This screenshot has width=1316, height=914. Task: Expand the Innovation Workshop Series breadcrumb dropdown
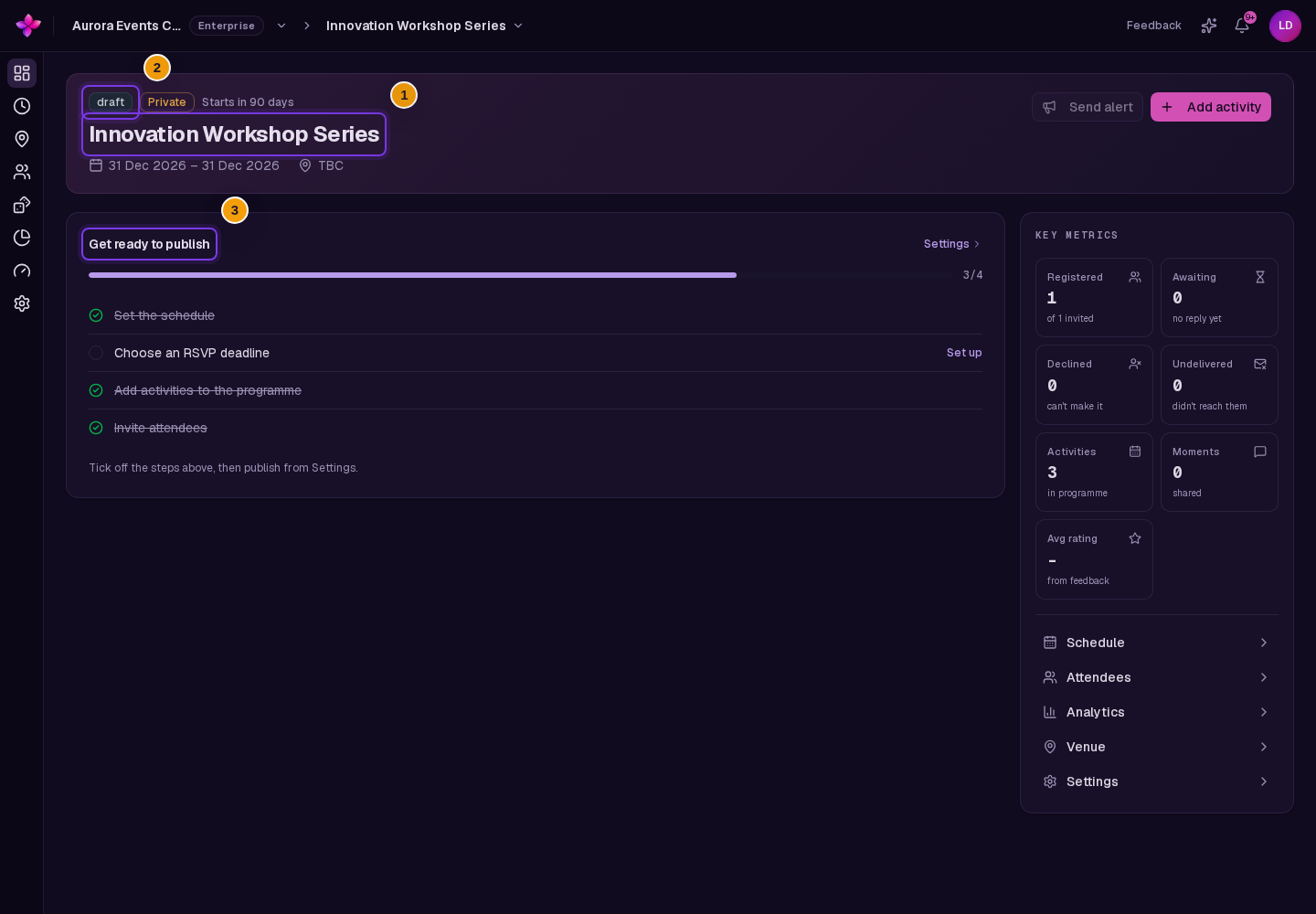coord(518,26)
